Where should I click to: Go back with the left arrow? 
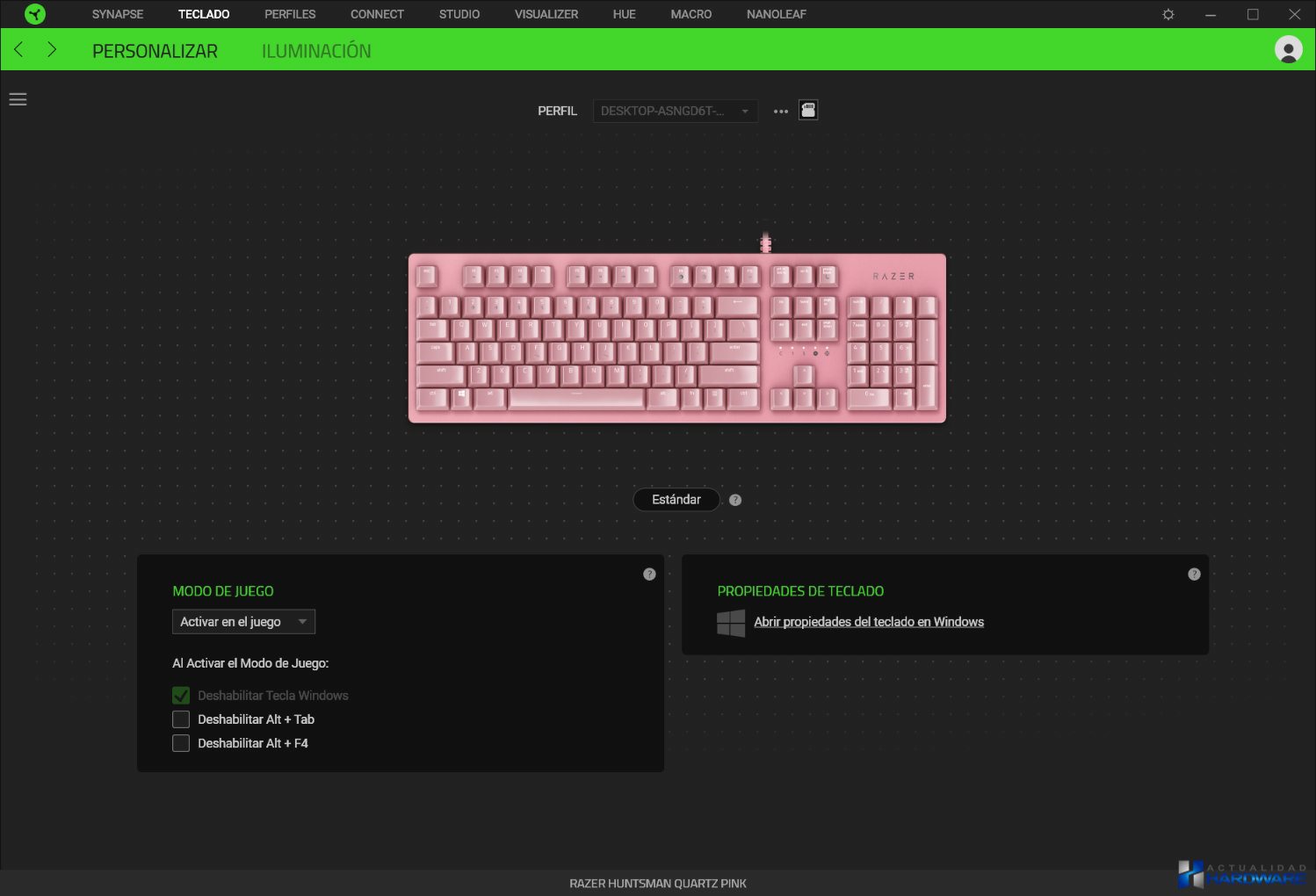tap(18, 49)
